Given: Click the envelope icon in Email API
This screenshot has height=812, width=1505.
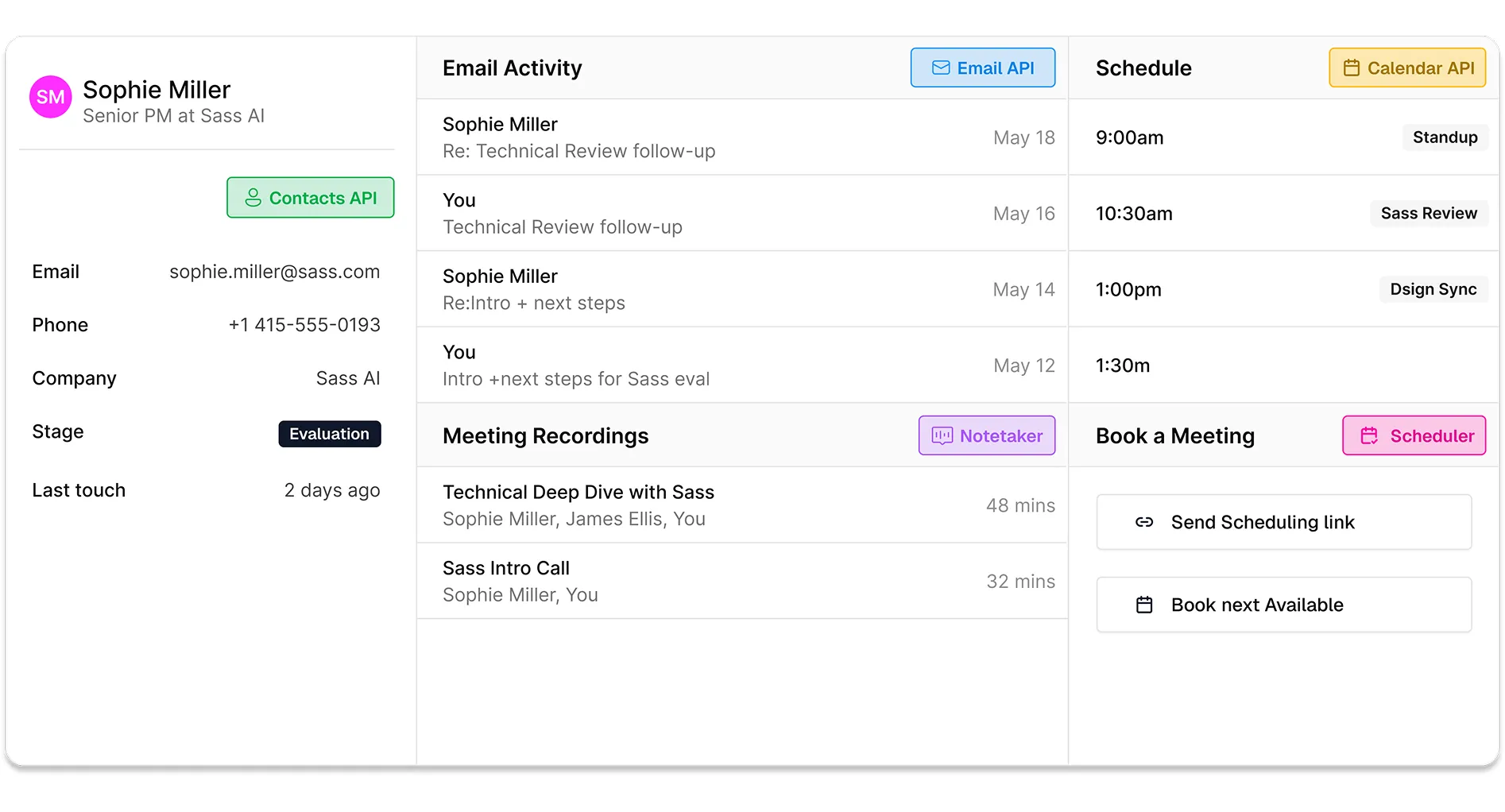Looking at the screenshot, I should coord(941,68).
